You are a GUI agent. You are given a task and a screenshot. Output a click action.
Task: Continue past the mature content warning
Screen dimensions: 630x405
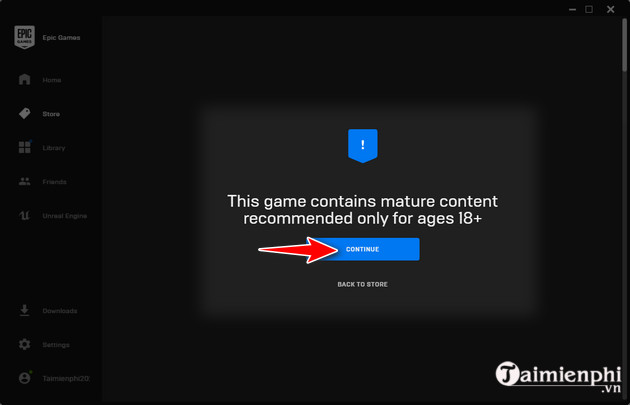pos(362,249)
